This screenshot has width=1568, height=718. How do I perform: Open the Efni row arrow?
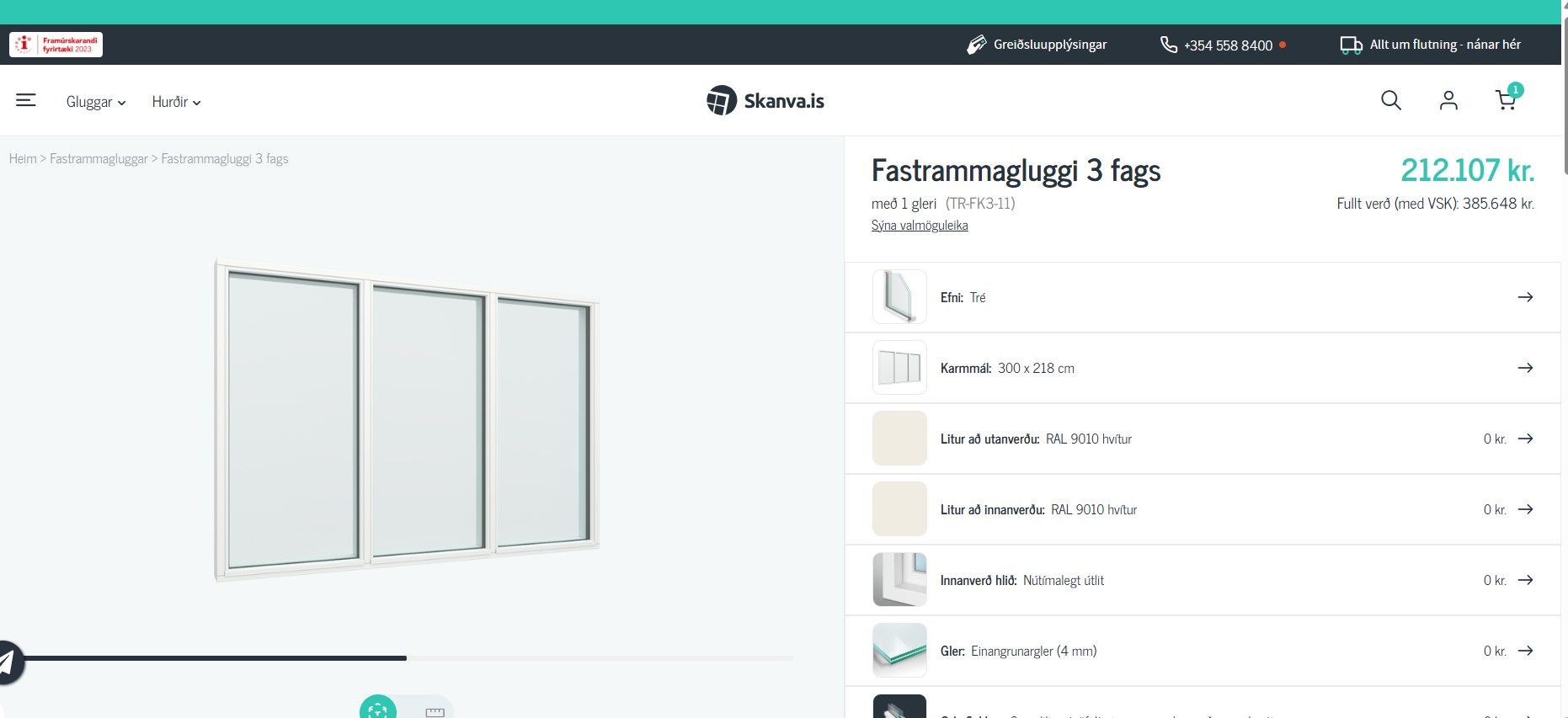1525,297
